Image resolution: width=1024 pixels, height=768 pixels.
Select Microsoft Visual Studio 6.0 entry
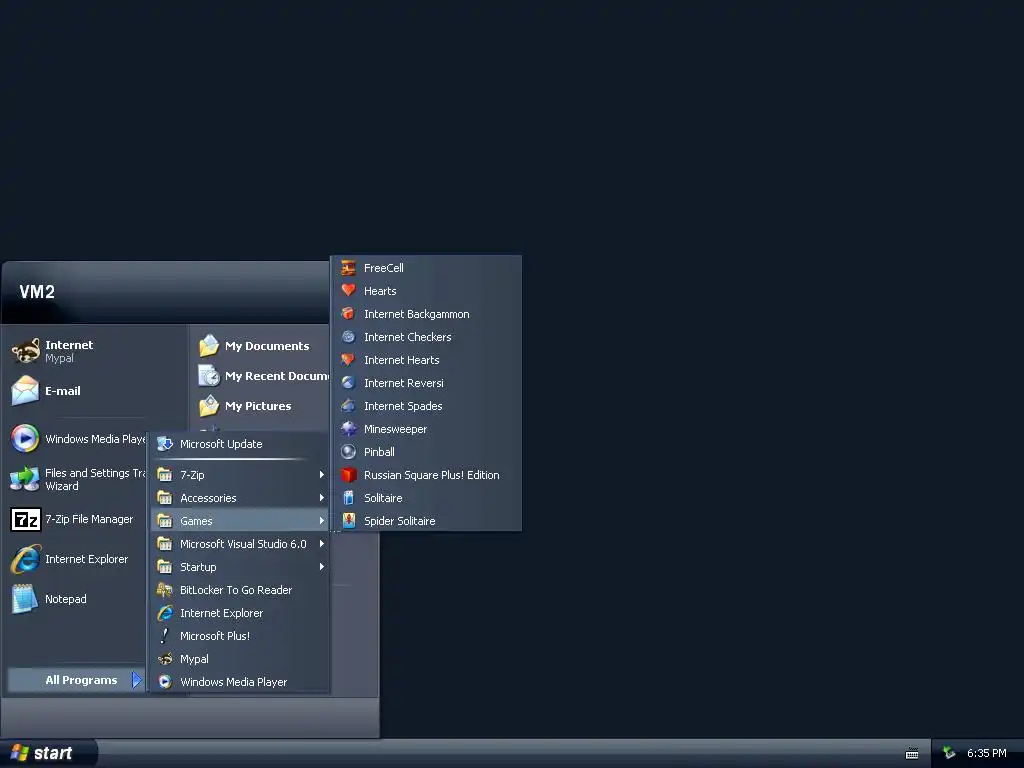240,543
